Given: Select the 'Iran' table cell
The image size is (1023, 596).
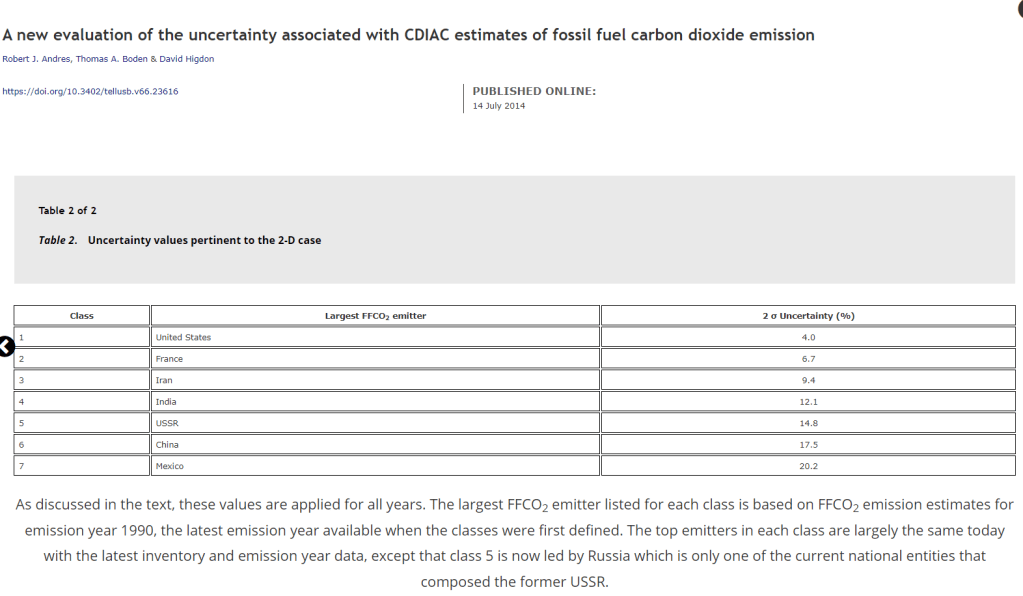Looking at the screenshot, I should pos(166,380).
